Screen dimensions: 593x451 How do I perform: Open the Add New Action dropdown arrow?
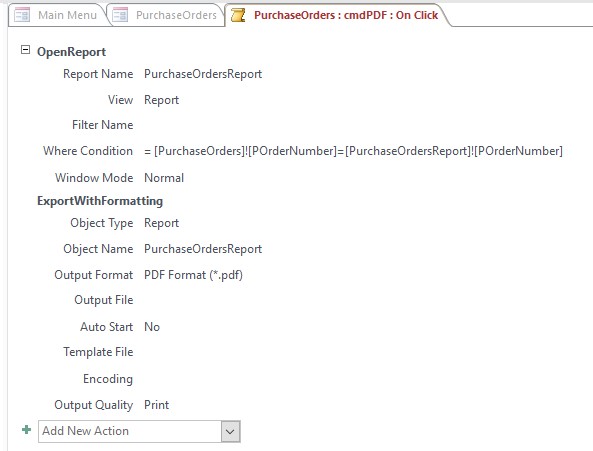[x=231, y=431]
